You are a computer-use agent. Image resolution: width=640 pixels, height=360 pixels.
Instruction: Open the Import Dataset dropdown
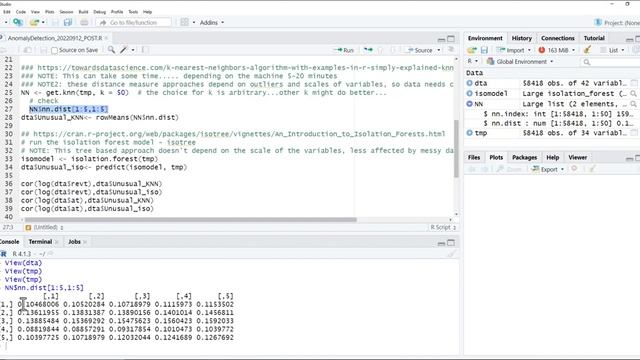pos(514,50)
